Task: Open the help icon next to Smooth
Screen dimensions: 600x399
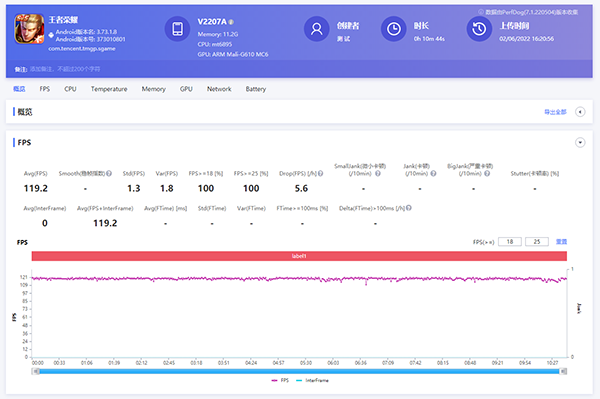Action: [x=109, y=174]
